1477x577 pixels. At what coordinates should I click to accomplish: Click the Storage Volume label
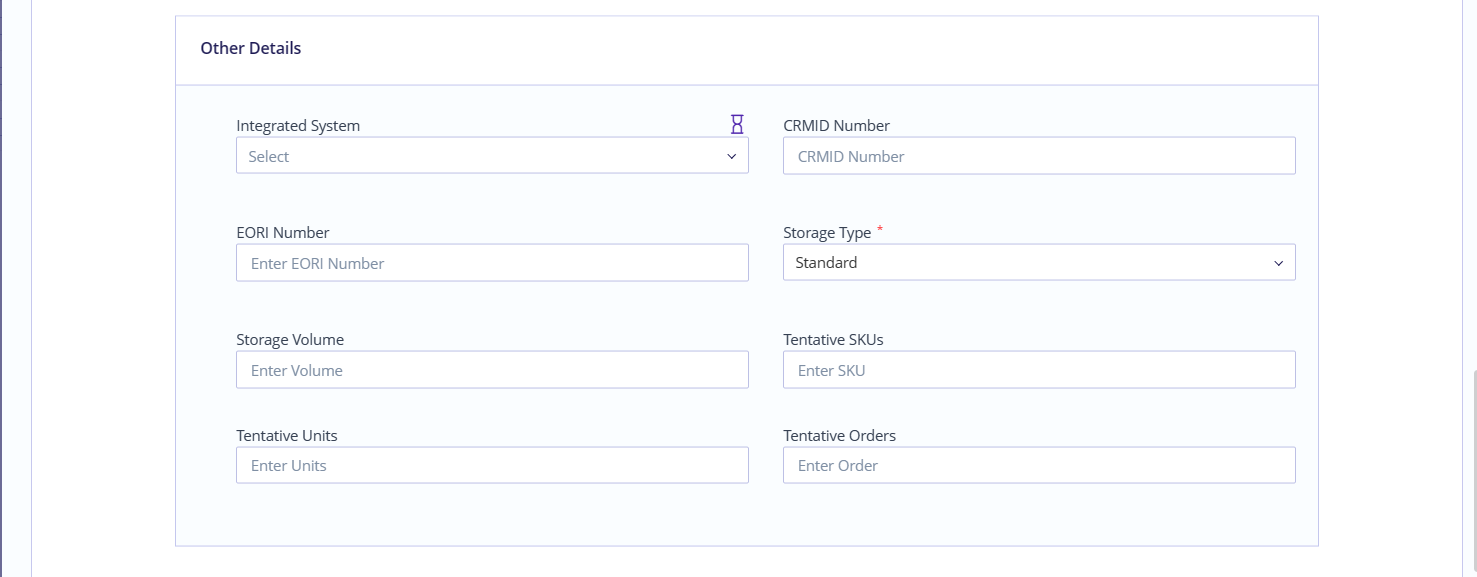290,339
